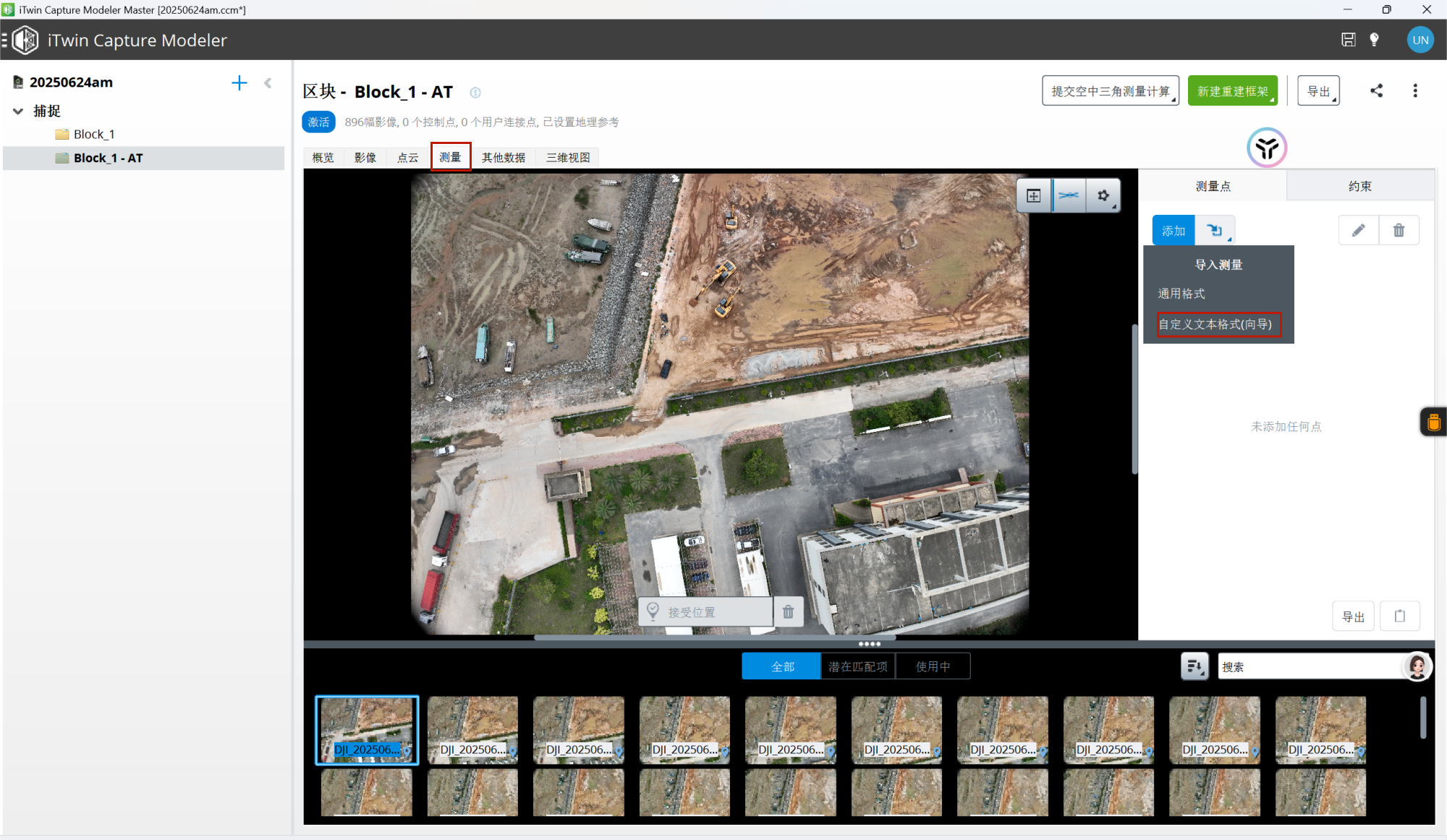Click the orange side widget icon
Image resolution: width=1447 pixels, height=840 pixels.
(x=1433, y=422)
